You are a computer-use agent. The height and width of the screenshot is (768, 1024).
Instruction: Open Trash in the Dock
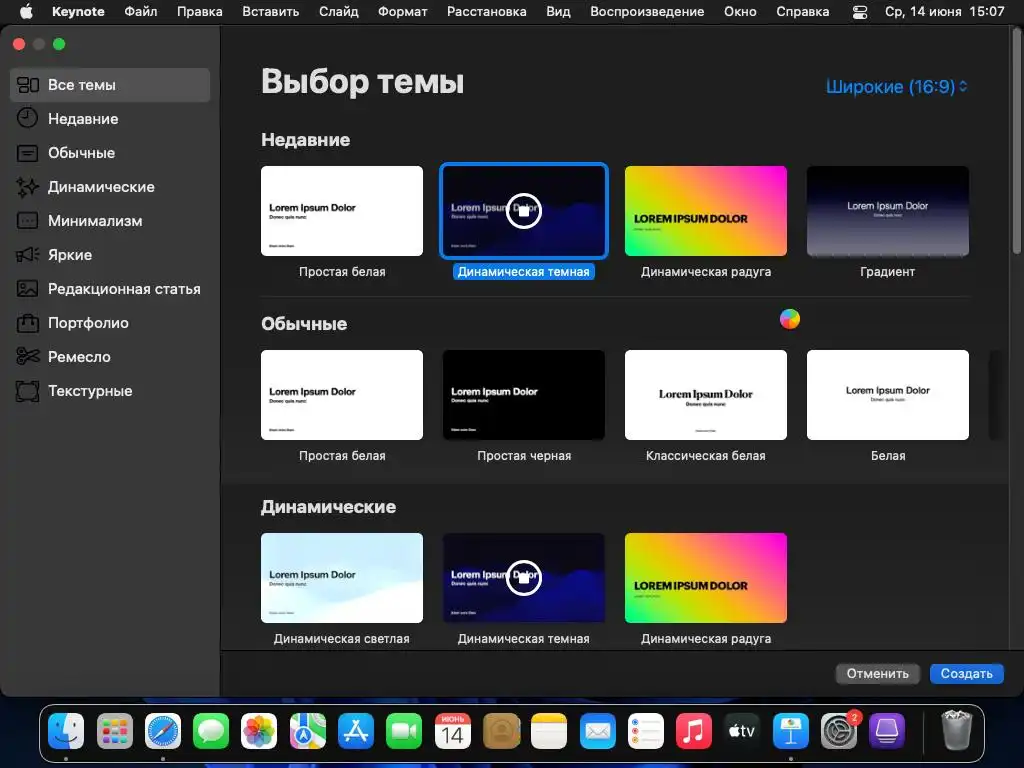[x=957, y=730]
